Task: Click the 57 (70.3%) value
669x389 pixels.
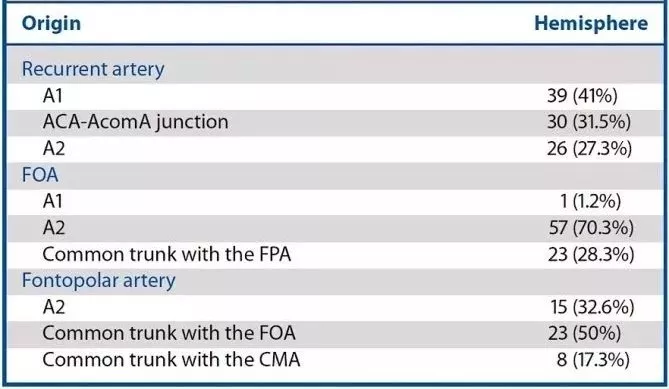Action: tap(591, 228)
